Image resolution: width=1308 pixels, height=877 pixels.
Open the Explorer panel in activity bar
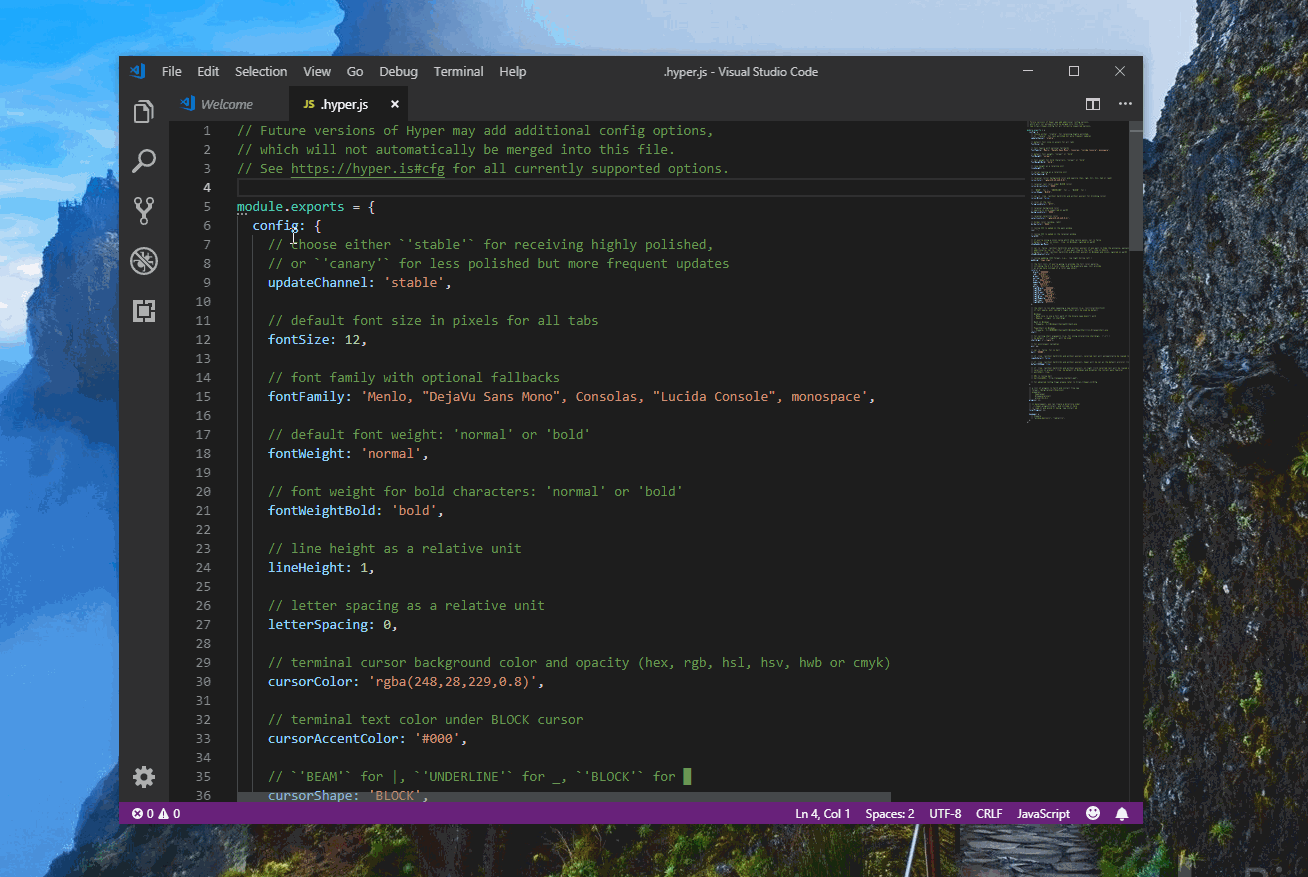pos(144,111)
